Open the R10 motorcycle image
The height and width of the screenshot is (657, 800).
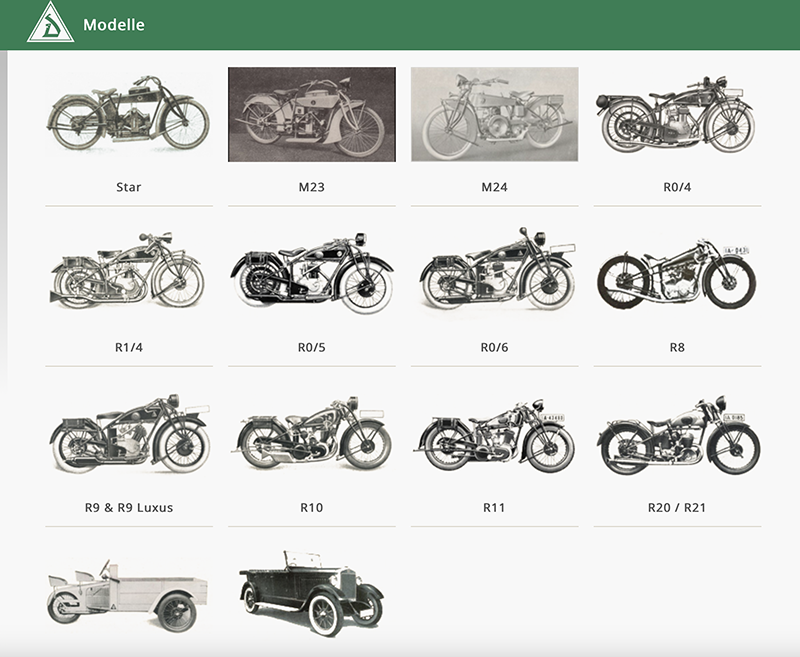[x=312, y=434]
